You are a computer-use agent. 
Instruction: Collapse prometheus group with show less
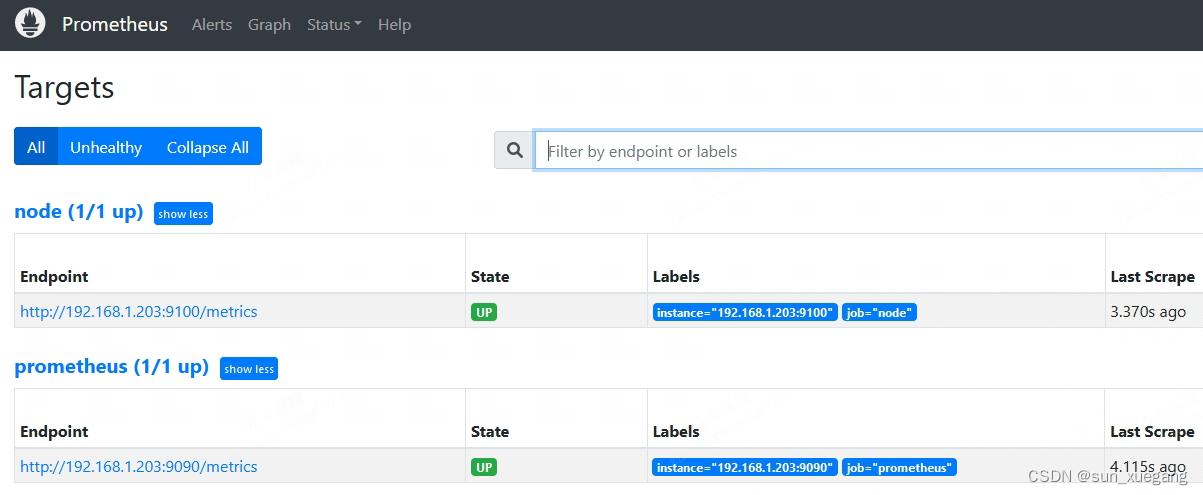point(249,368)
